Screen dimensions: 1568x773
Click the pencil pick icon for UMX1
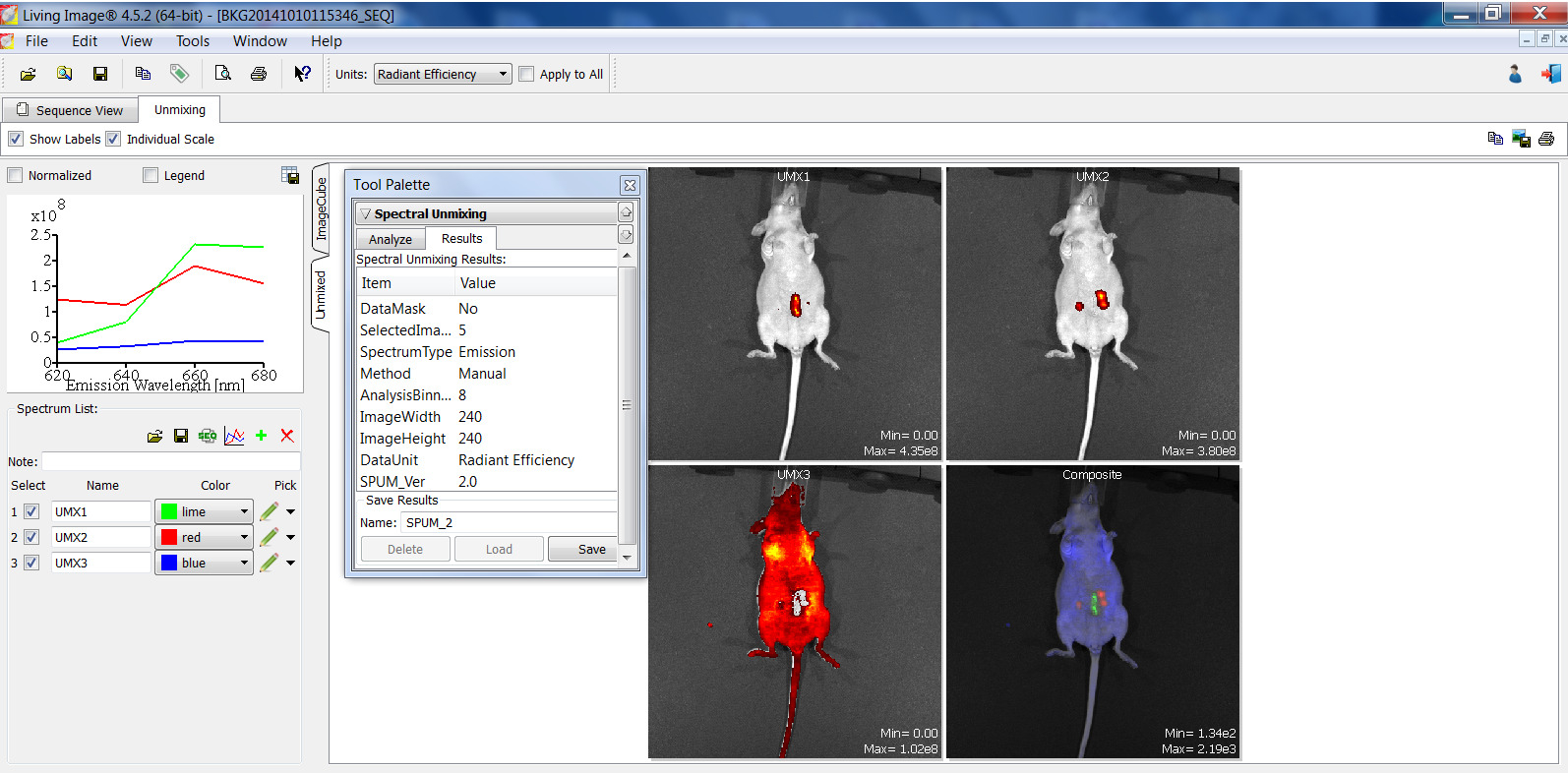(x=269, y=511)
